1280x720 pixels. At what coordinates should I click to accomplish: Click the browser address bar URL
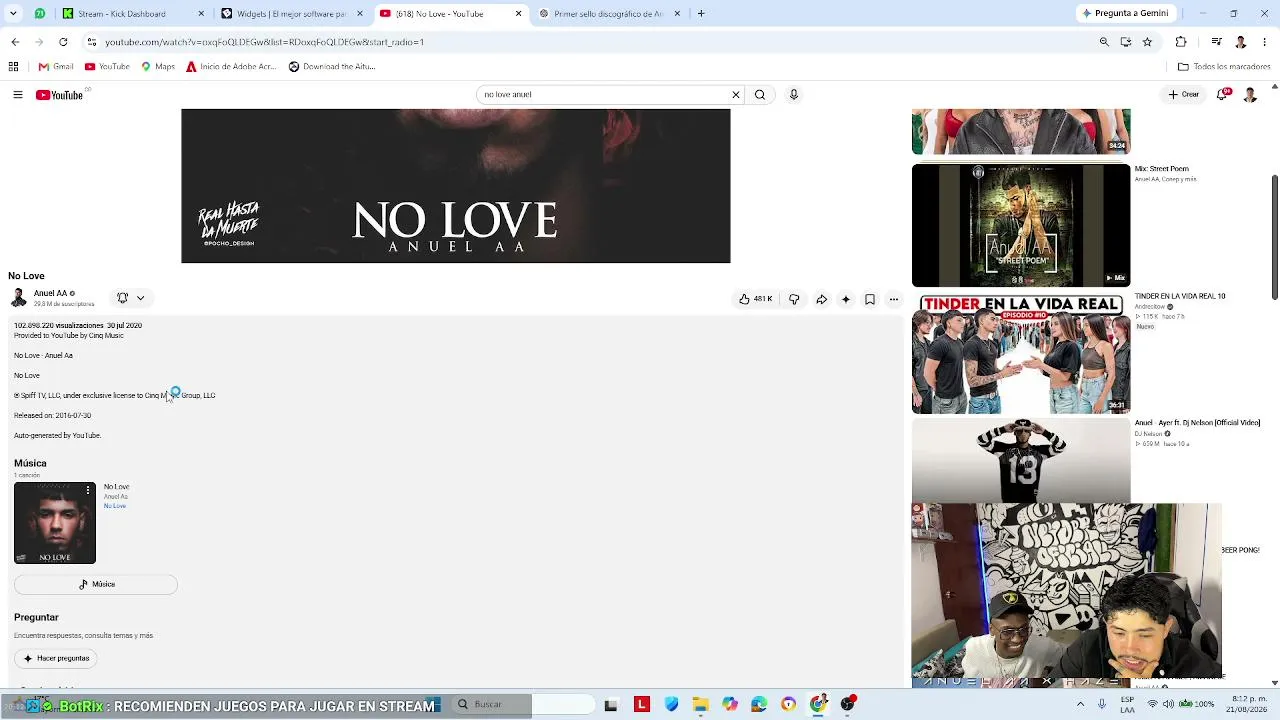pyautogui.click(x=264, y=42)
